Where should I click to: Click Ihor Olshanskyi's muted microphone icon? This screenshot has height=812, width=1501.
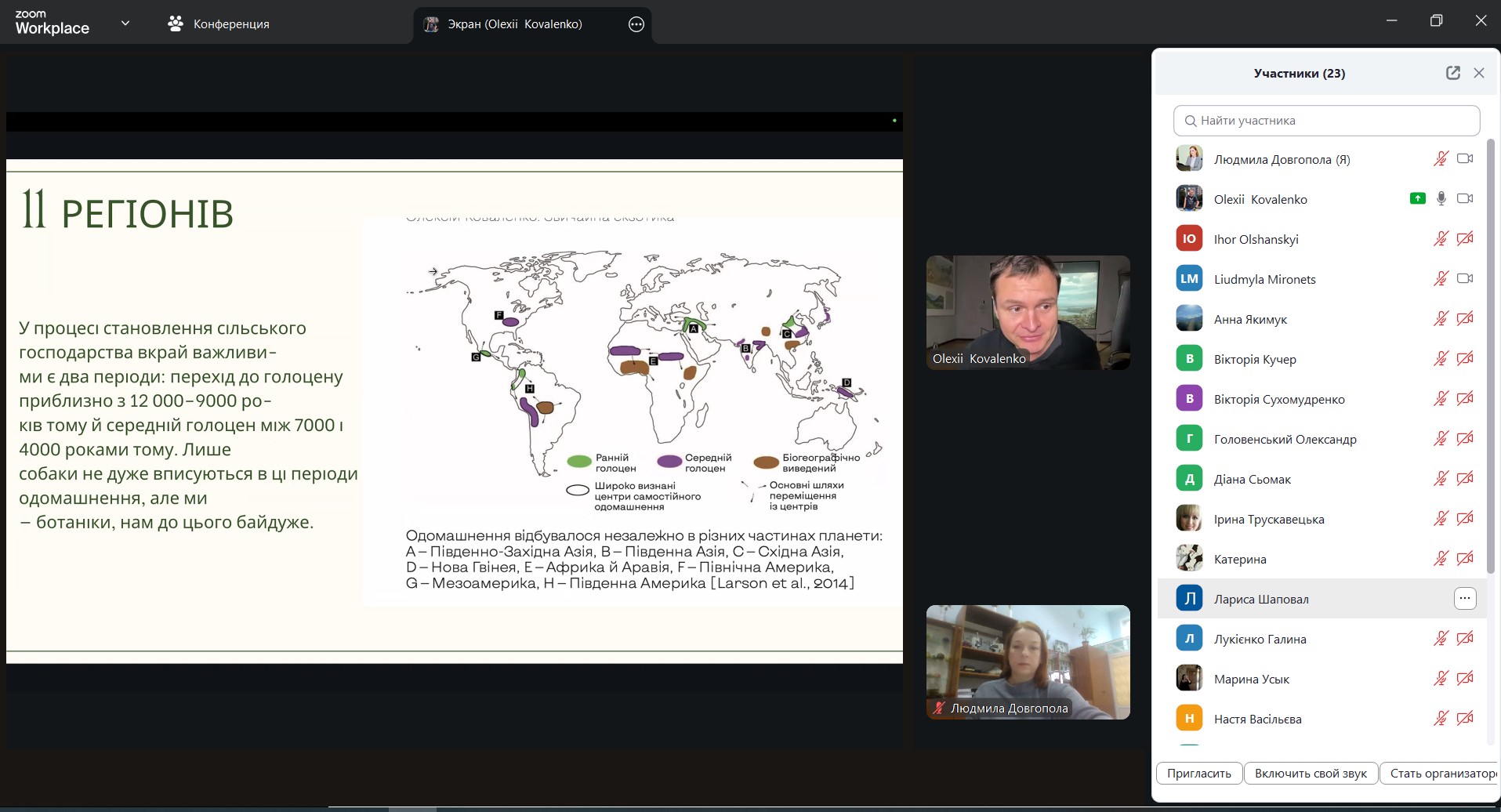(x=1441, y=239)
